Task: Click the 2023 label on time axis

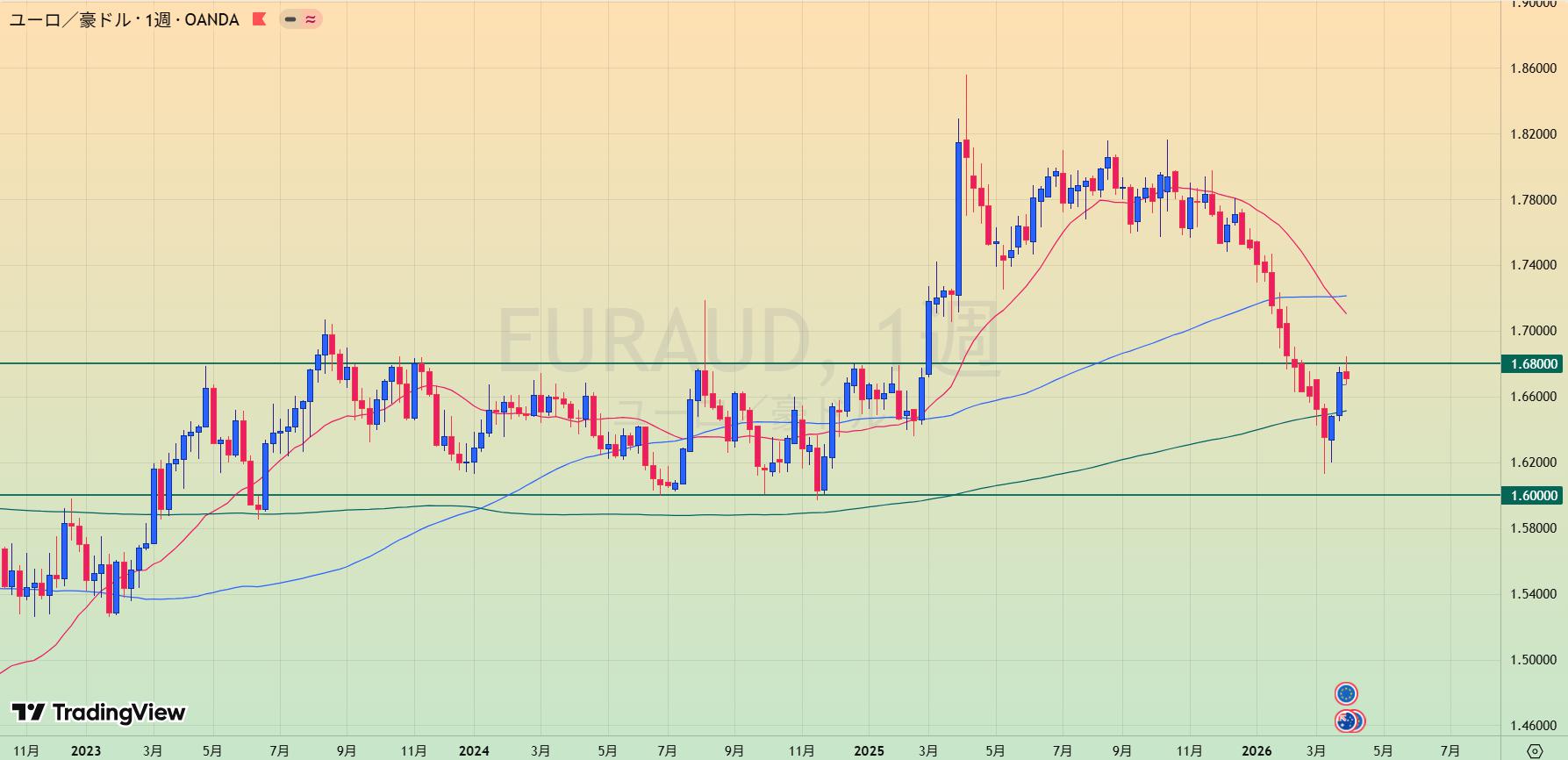Action: [86, 750]
